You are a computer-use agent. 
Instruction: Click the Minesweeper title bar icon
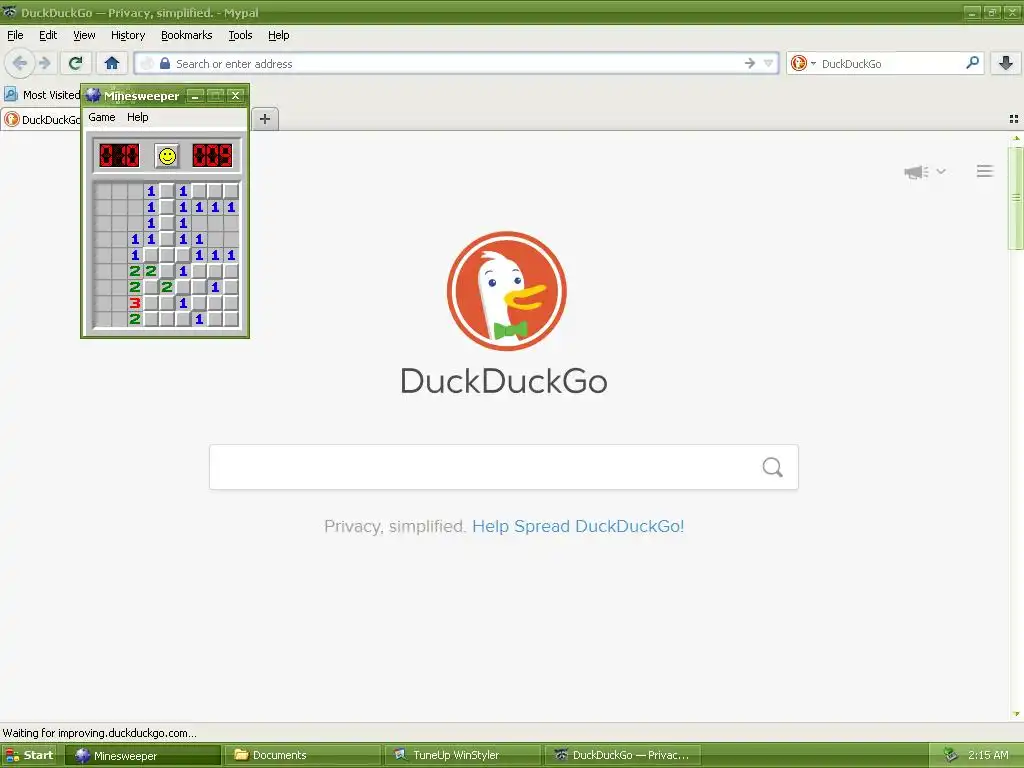pos(93,95)
